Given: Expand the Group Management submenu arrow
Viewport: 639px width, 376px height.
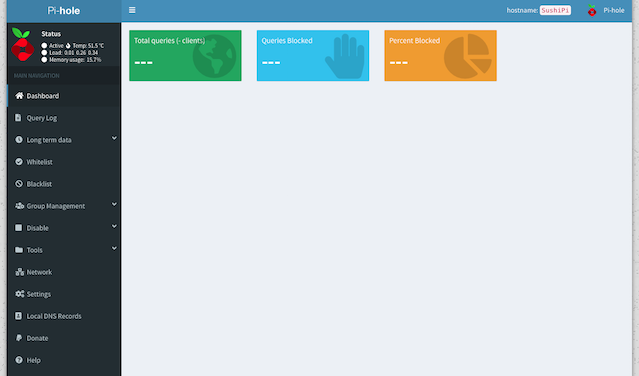Looking at the screenshot, I should coord(114,204).
